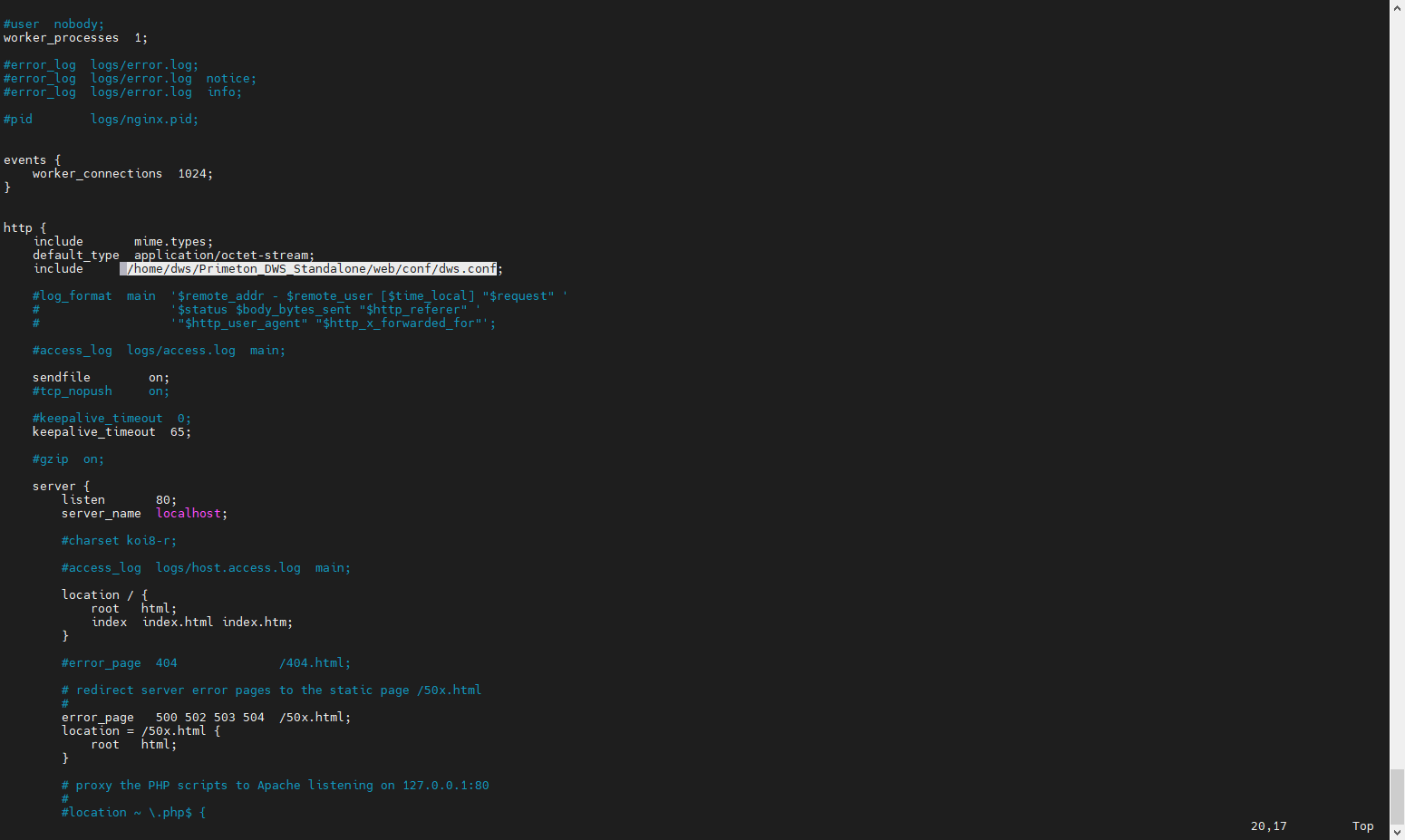Click the scrollbar down arrow
The image size is (1405, 840).
click(1397, 832)
